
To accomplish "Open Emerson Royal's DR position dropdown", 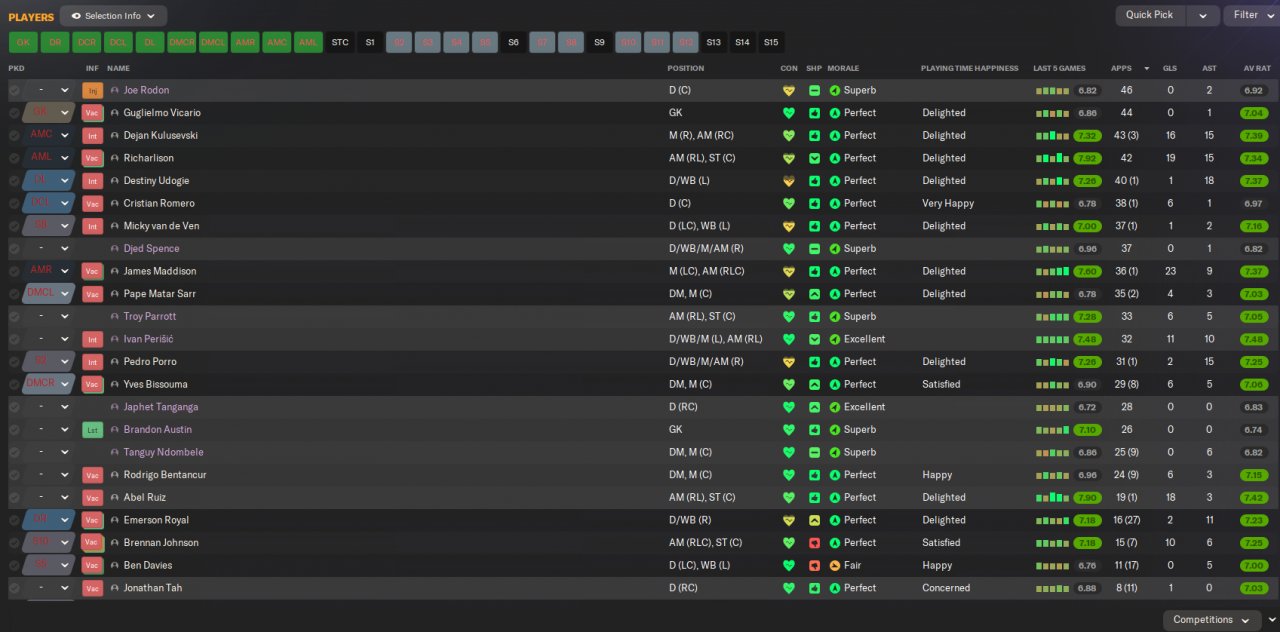I will 50,520.
